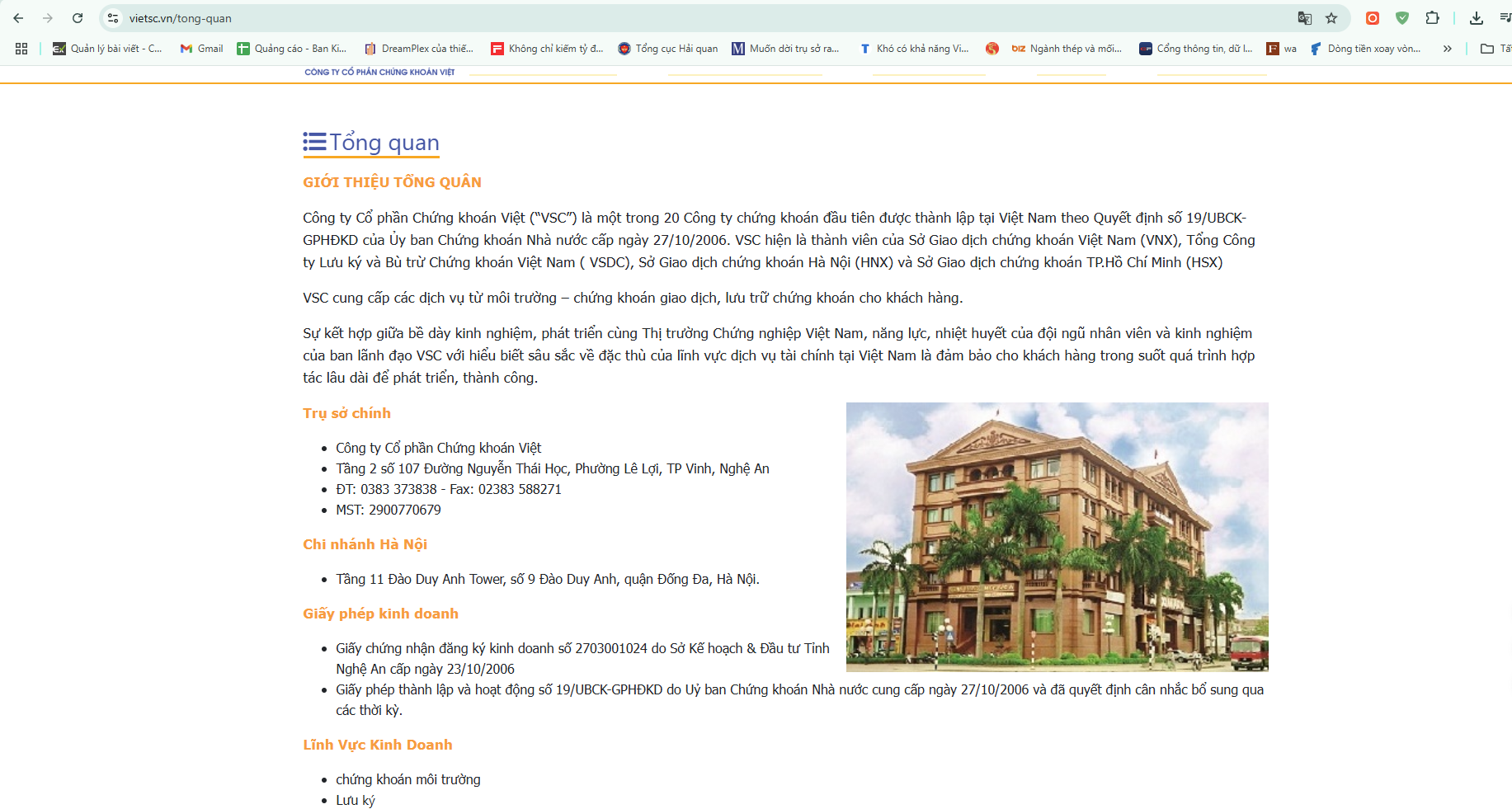This screenshot has height=809, width=1512.
Task: Click the 'Tổng quan' page heading
Action: pos(384,143)
